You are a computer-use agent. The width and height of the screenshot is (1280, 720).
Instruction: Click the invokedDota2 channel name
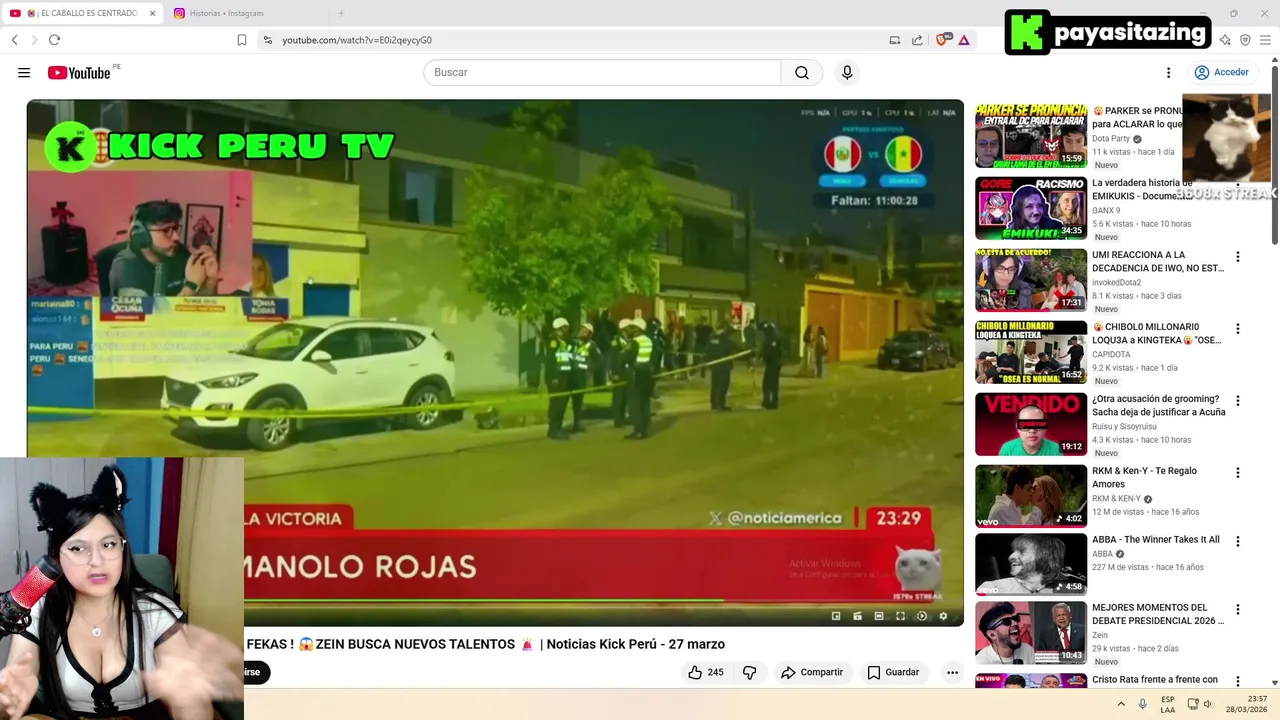coord(1116,283)
